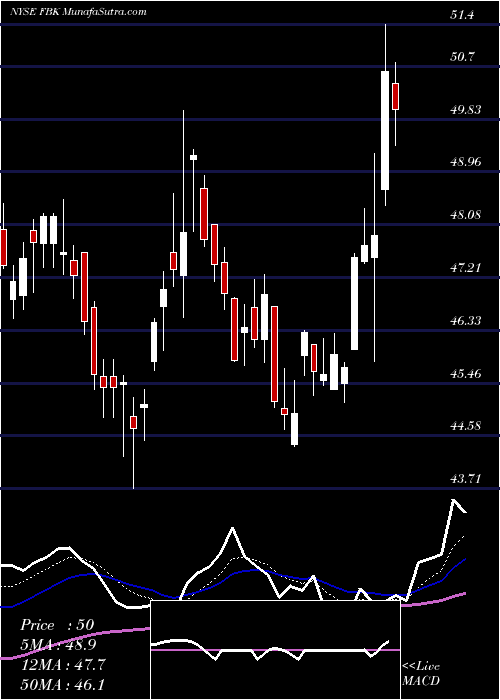The height and width of the screenshot is (700, 500).
Task: Click the 46.33 price axis label
Action: [466, 321]
